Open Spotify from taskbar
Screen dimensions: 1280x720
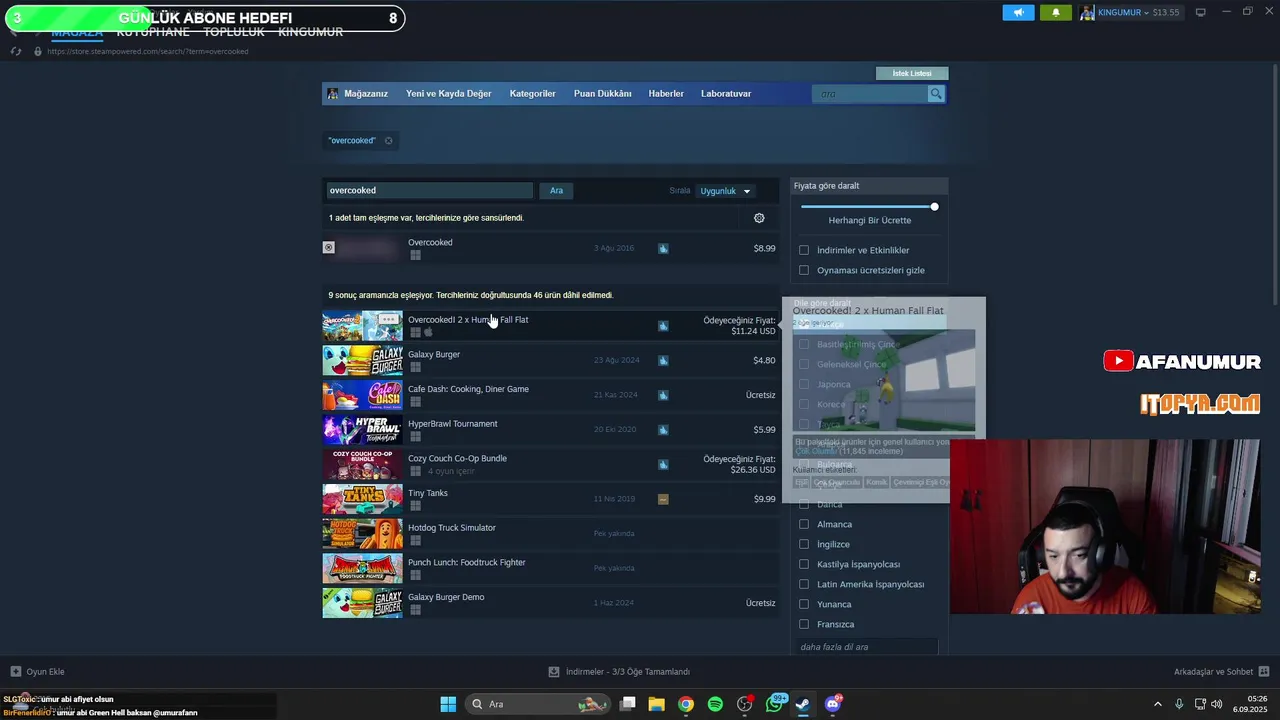pos(715,704)
